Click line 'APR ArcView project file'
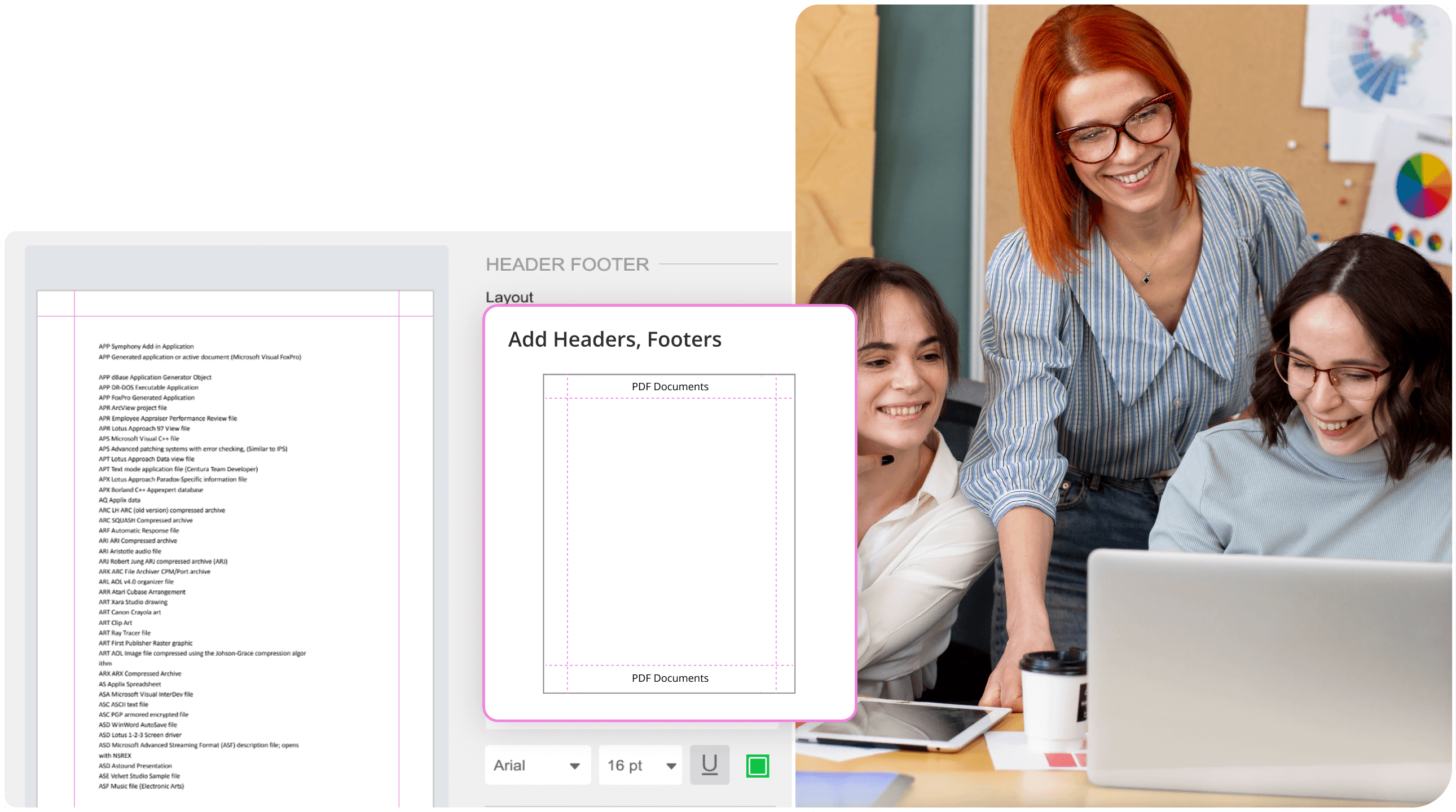The height and width of the screenshot is (812, 1456). (x=133, y=408)
